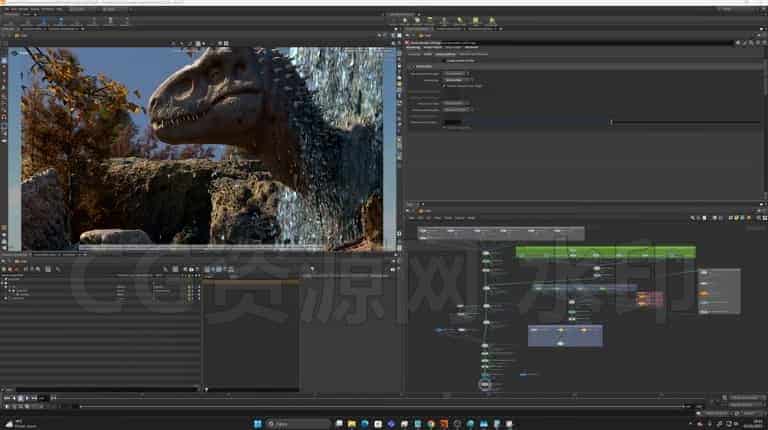Open the Windows Start menu
Viewport: 768px width, 430px height.
tap(258, 424)
